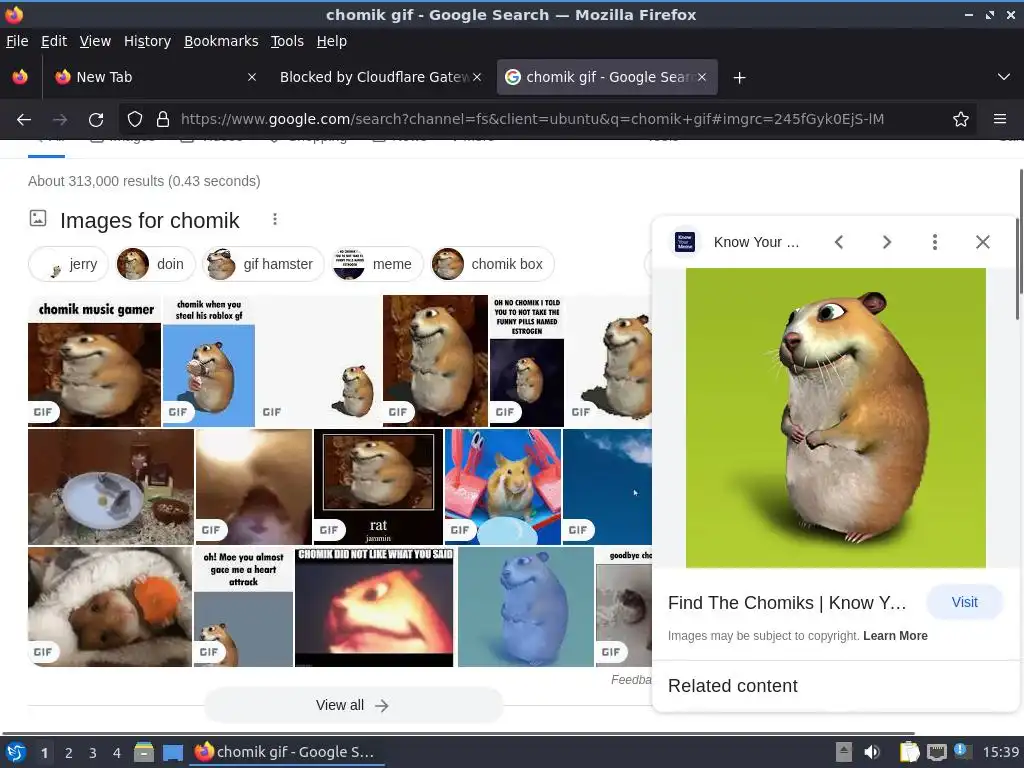Close the chomik gif Google Search tab
The width and height of the screenshot is (1024, 768).
(702, 77)
